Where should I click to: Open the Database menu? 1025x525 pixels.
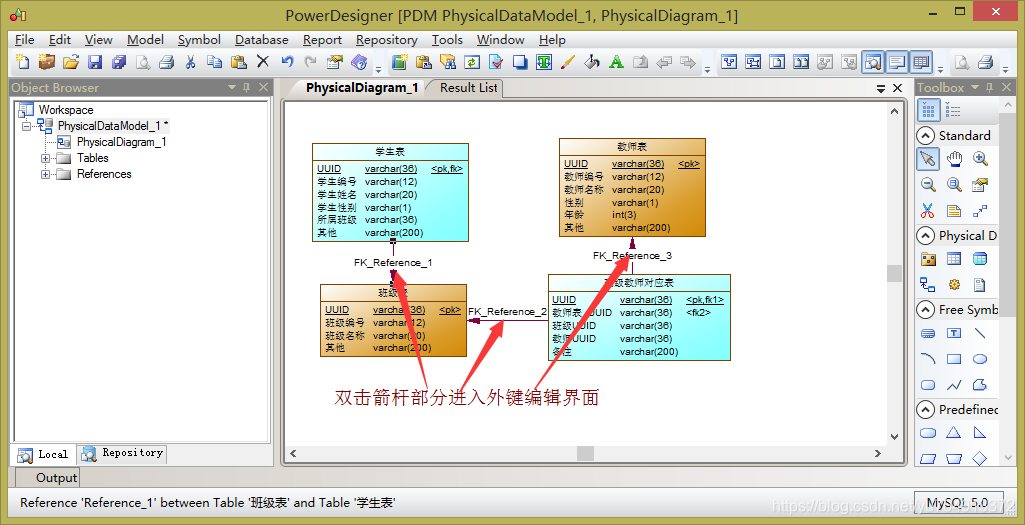[x=261, y=40]
